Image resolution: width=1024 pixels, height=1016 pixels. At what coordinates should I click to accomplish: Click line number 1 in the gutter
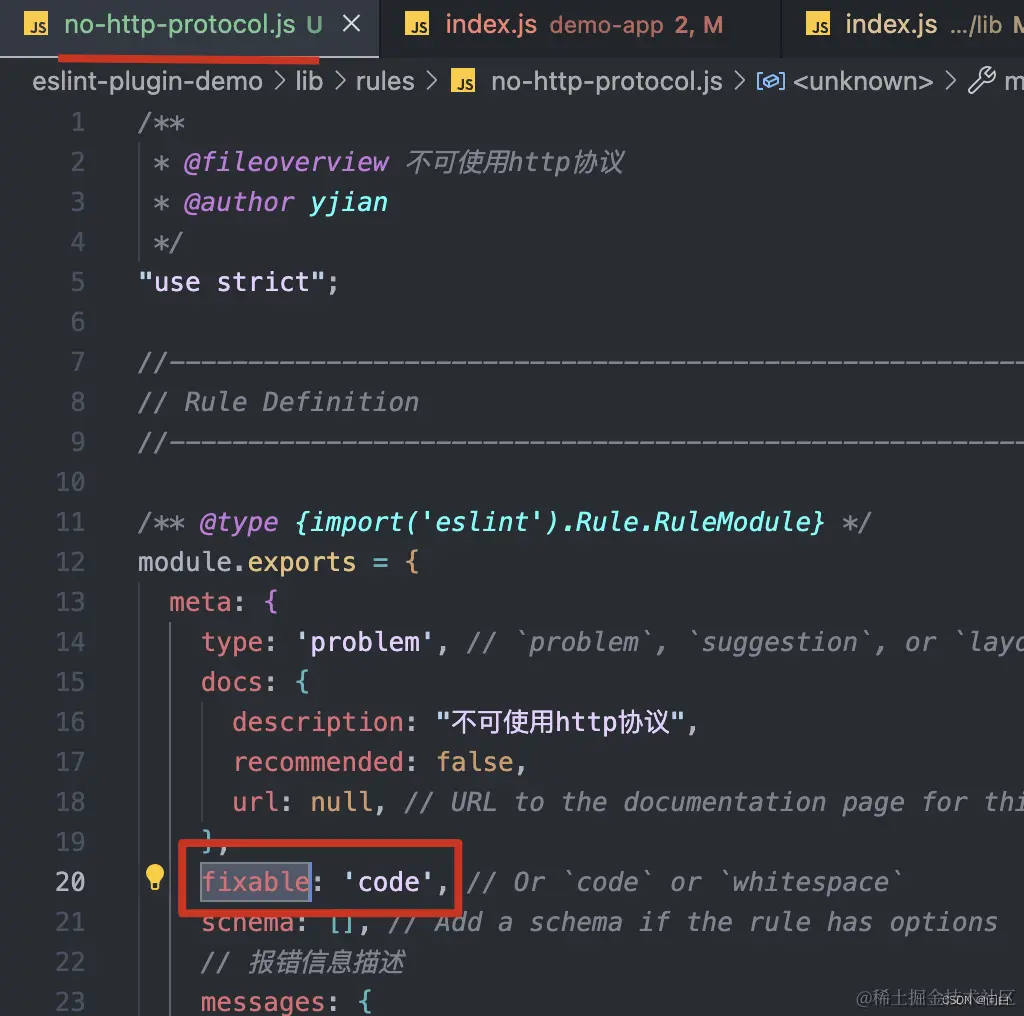(78, 123)
